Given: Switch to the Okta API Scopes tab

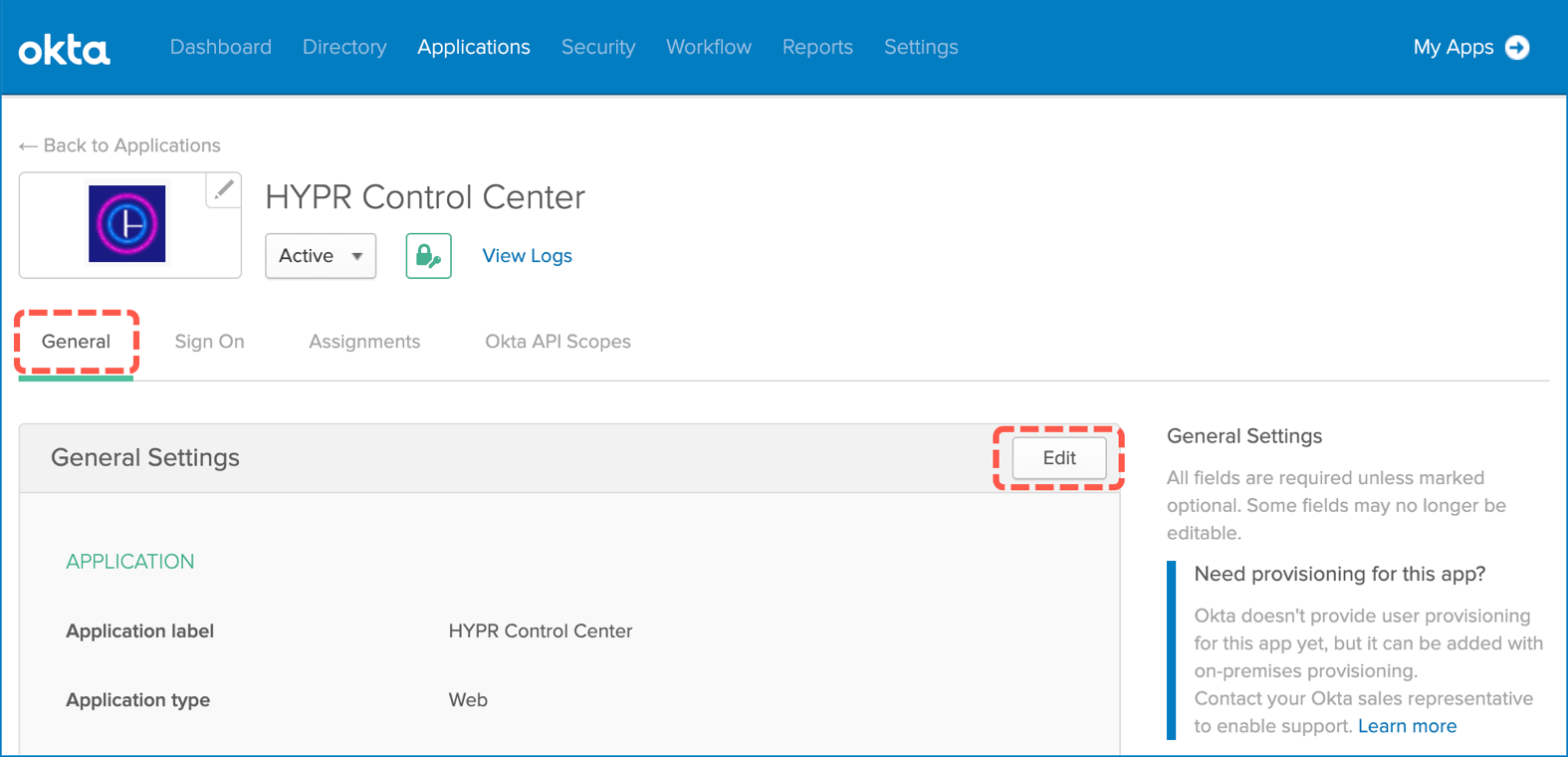Looking at the screenshot, I should (558, 342).
